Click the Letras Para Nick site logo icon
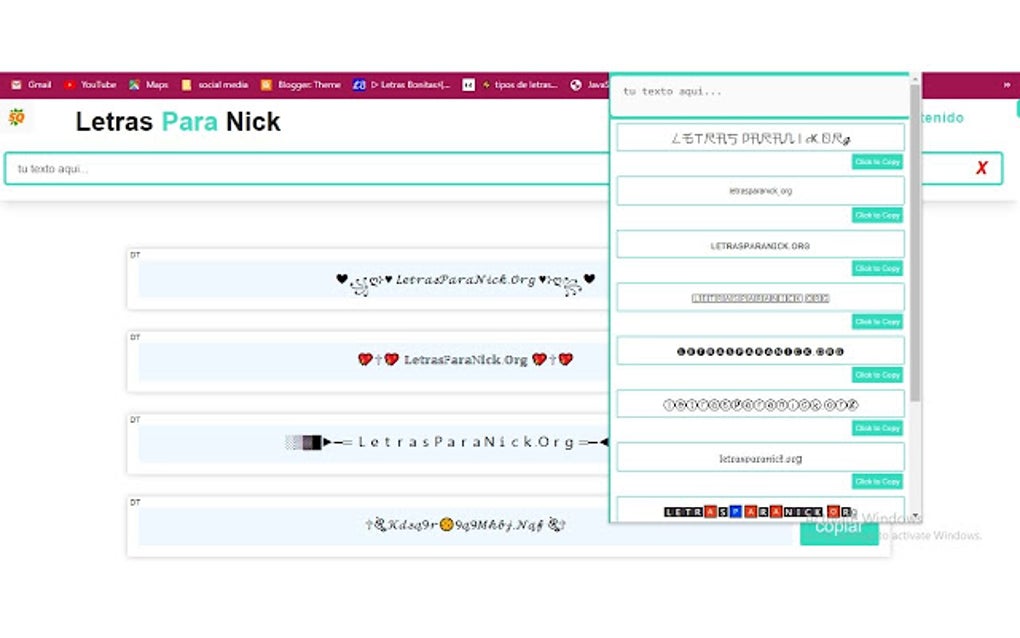Screen dimensions: 1020x638 [18, 117]
